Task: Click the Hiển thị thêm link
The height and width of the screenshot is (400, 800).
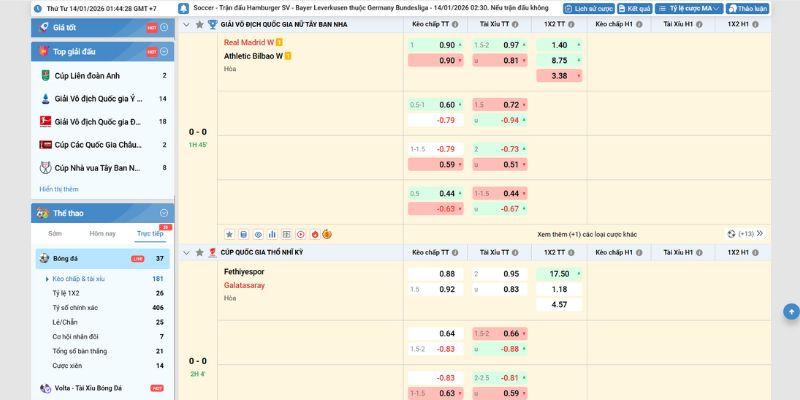Action: tap(58, 189)
